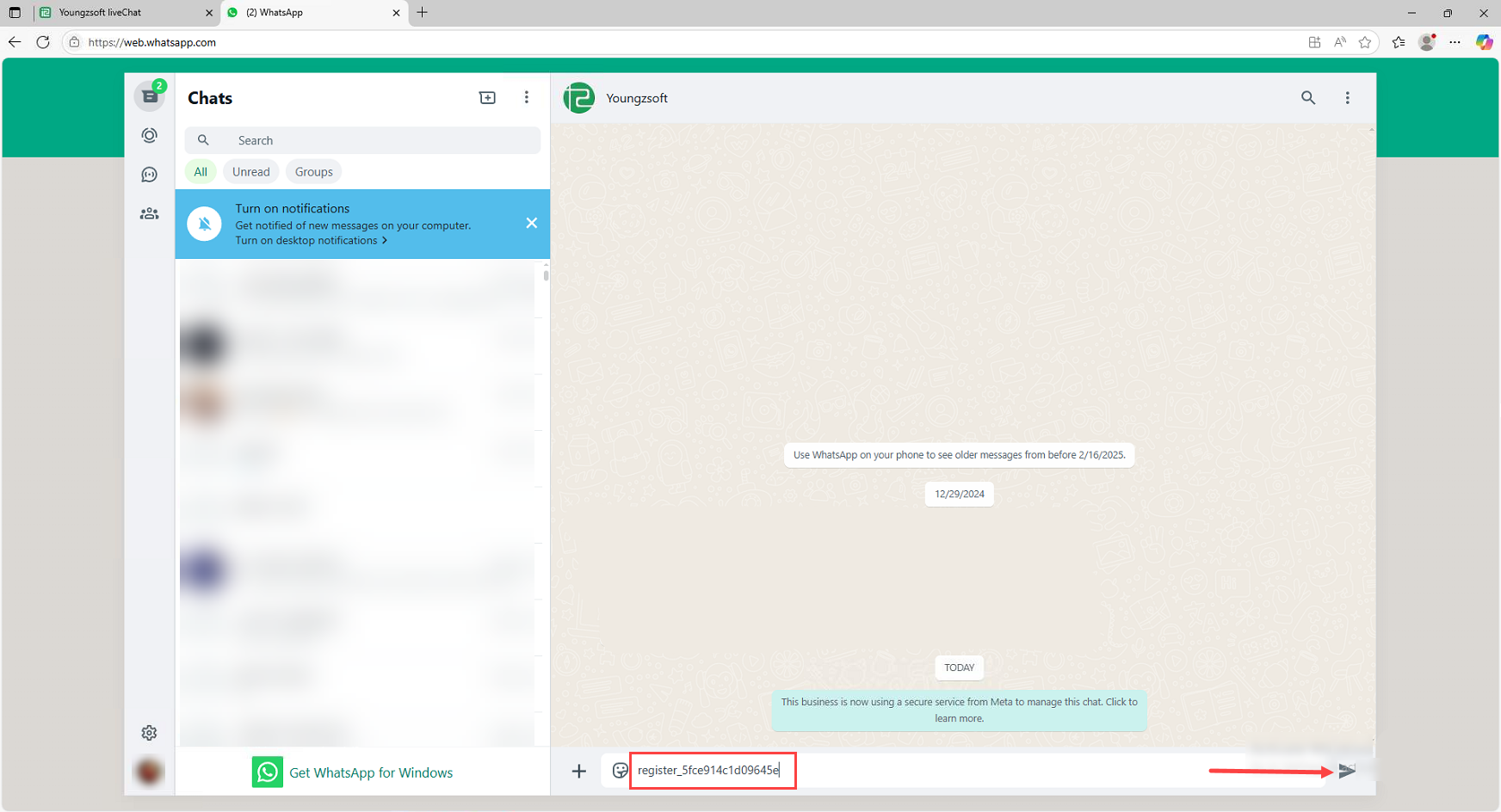The height and width of the screenshot is (812, 1501).
Task: Select the Groups chat filter
Action: coord(313,172)
